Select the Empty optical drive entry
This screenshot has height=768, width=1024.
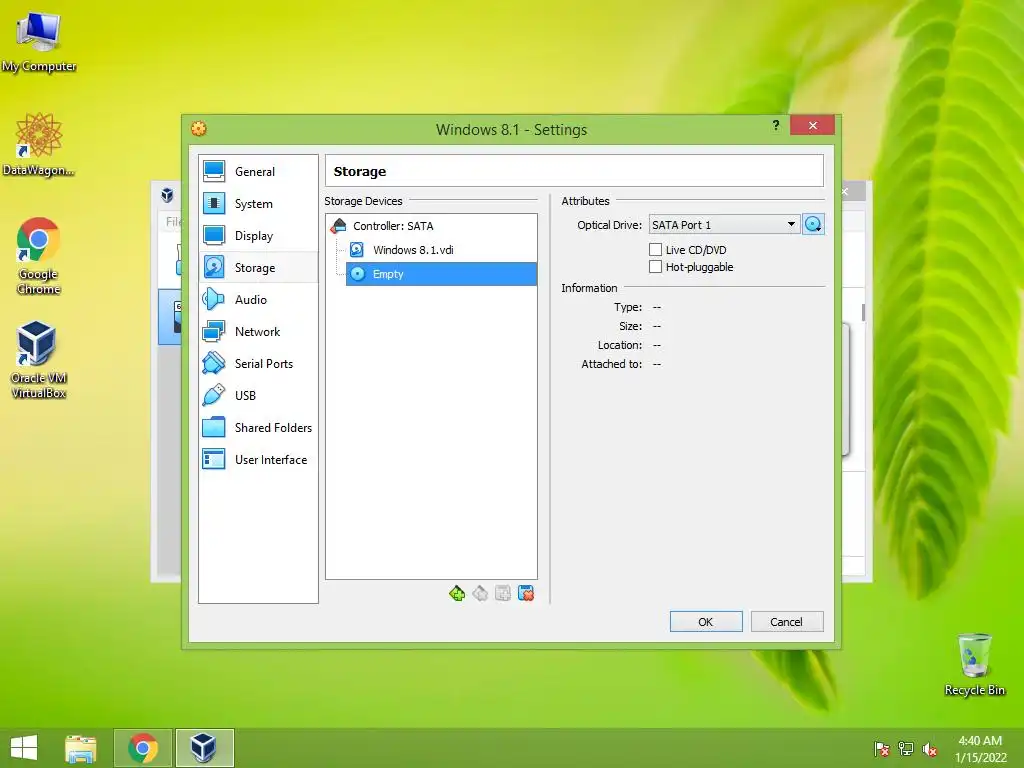pos(441,274)
